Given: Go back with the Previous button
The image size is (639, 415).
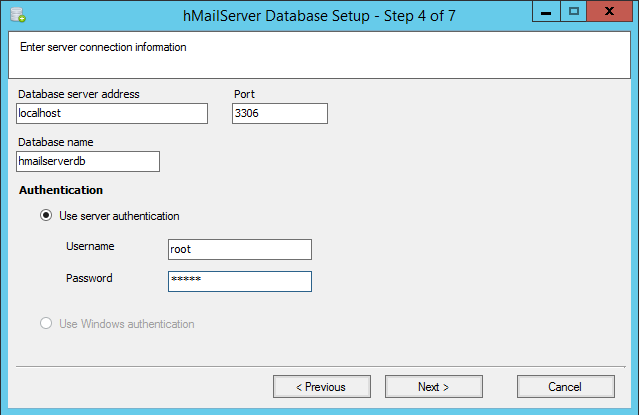Looking at the screenshot, I should [322, 386].
